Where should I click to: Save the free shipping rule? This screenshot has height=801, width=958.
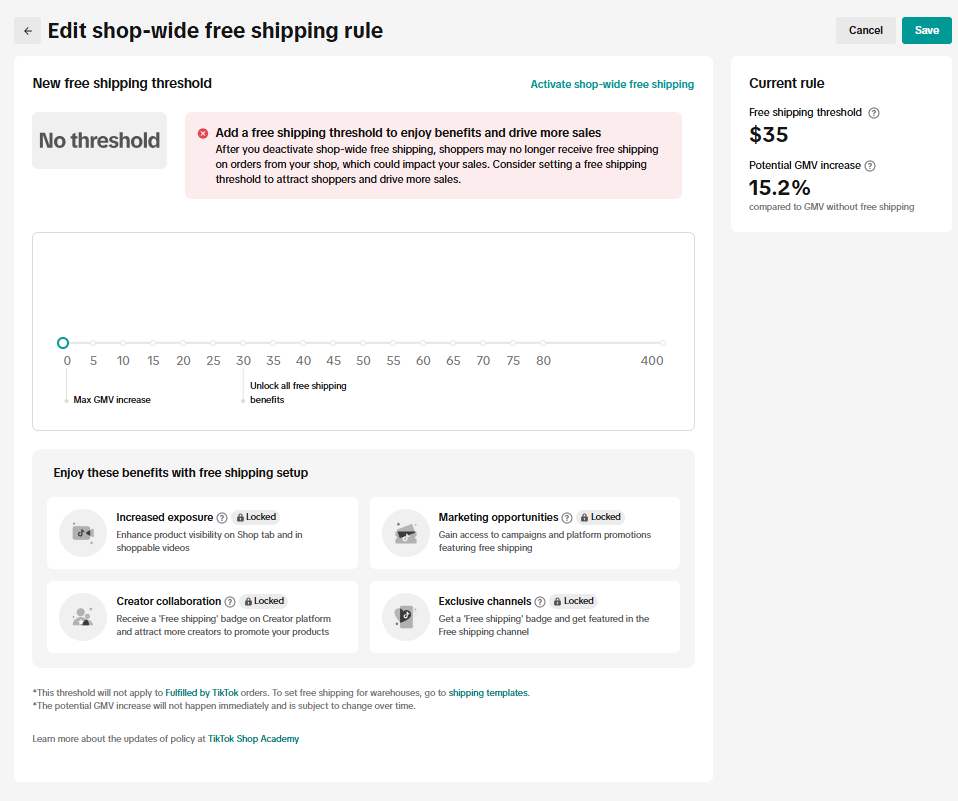[x=926, y=30]
